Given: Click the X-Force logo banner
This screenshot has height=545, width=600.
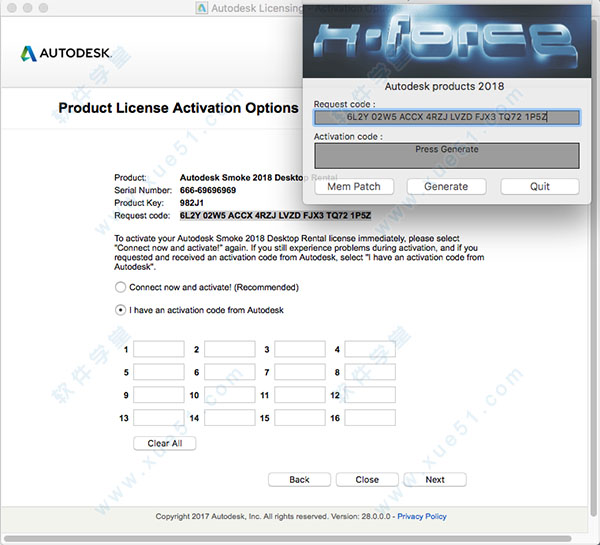Looking at the screenshot, I should tap(447, 41).
